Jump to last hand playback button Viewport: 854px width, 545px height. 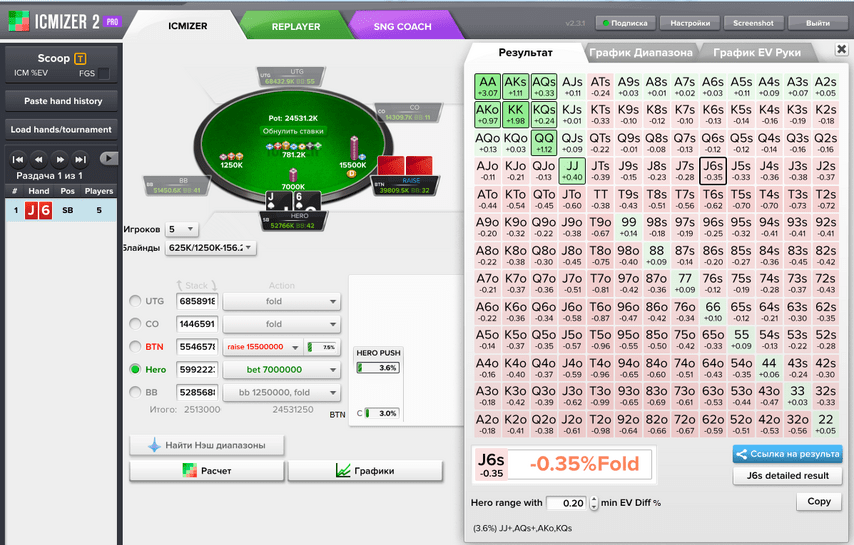[x=81, y=160]
